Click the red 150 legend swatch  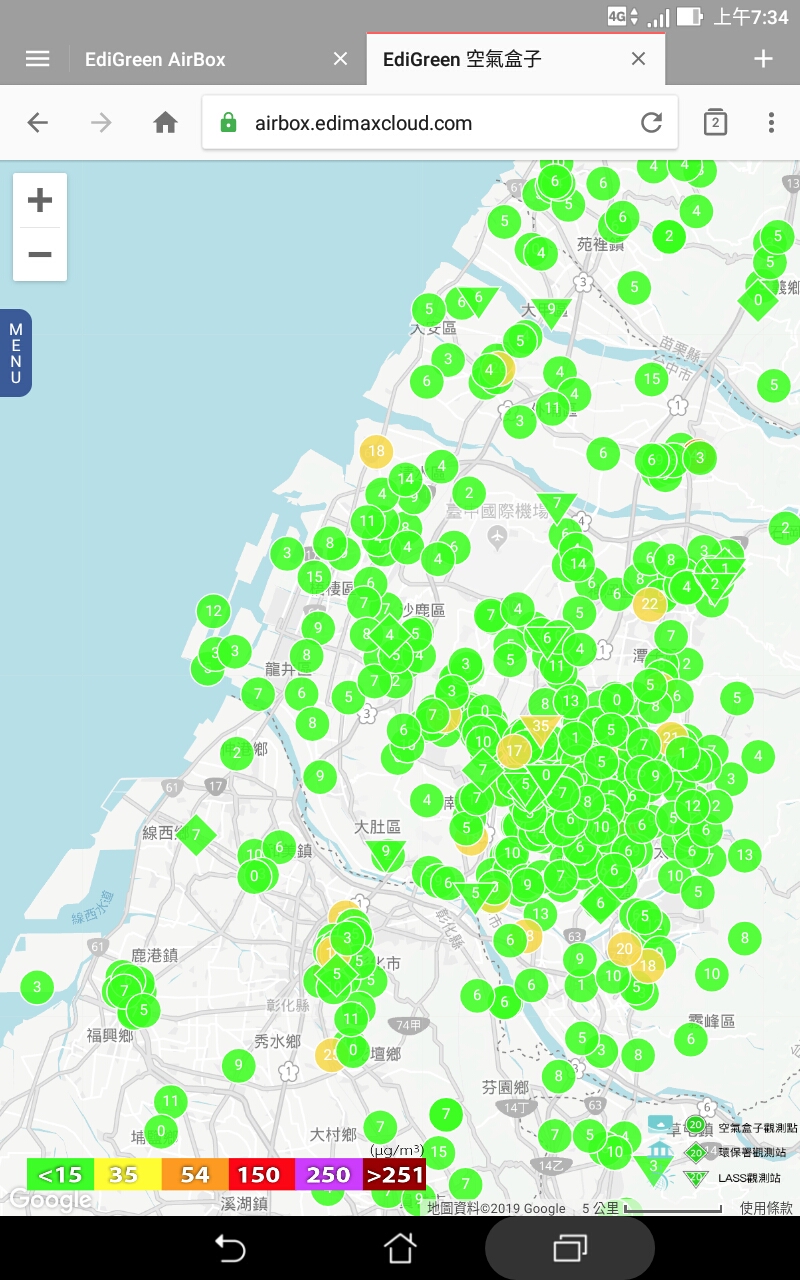point(261,1174)
